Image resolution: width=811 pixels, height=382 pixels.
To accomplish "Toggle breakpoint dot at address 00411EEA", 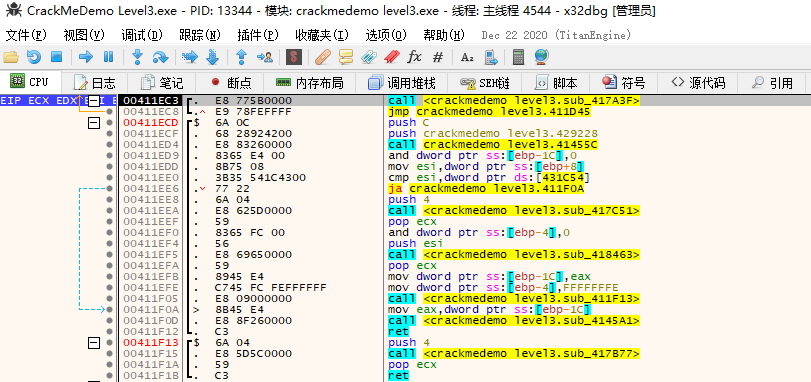I will tap(109, 210).
